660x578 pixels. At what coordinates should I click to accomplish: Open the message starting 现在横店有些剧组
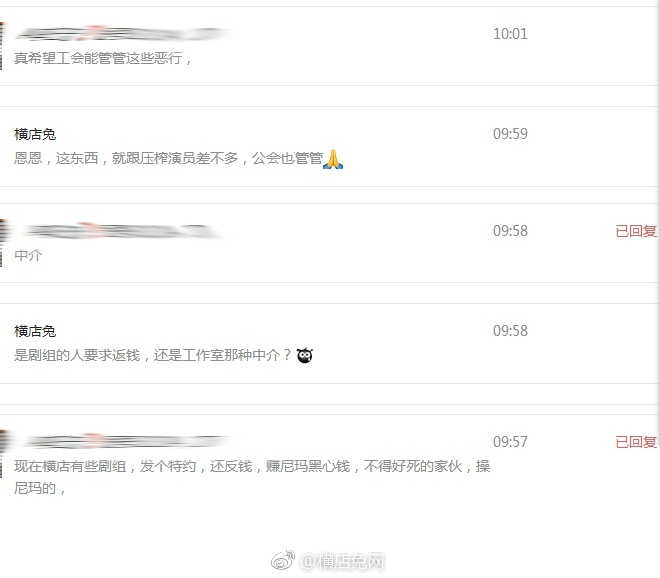tap(252, 477)
